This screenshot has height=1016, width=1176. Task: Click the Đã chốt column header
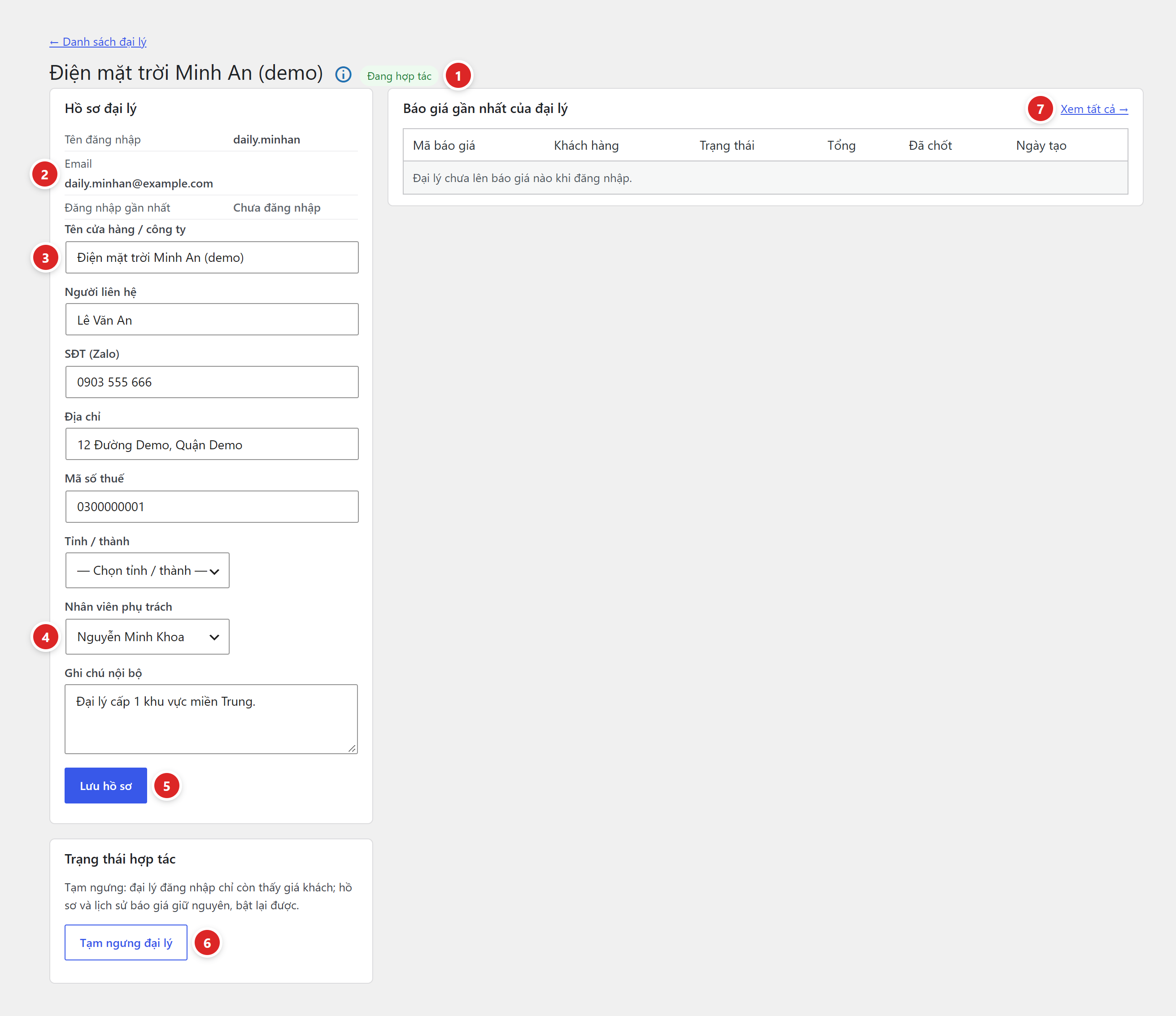[930, 145]
